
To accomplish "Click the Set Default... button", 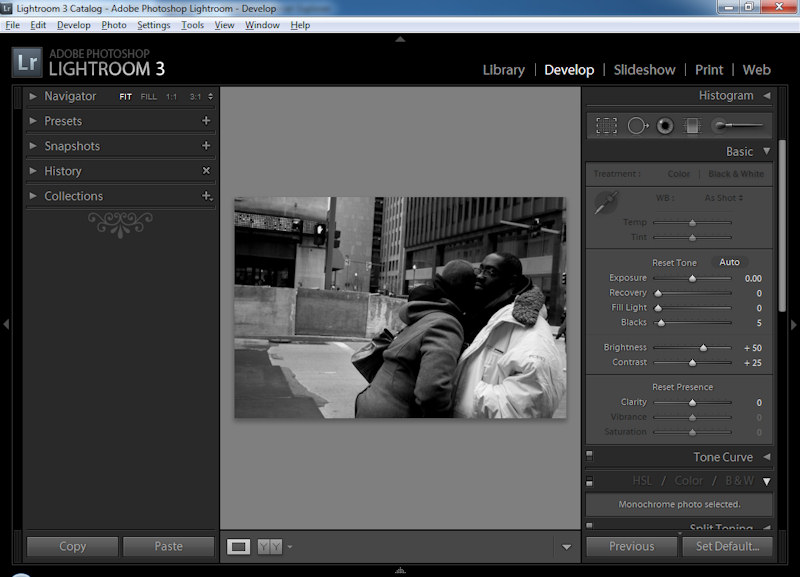I will pos(728,546).
